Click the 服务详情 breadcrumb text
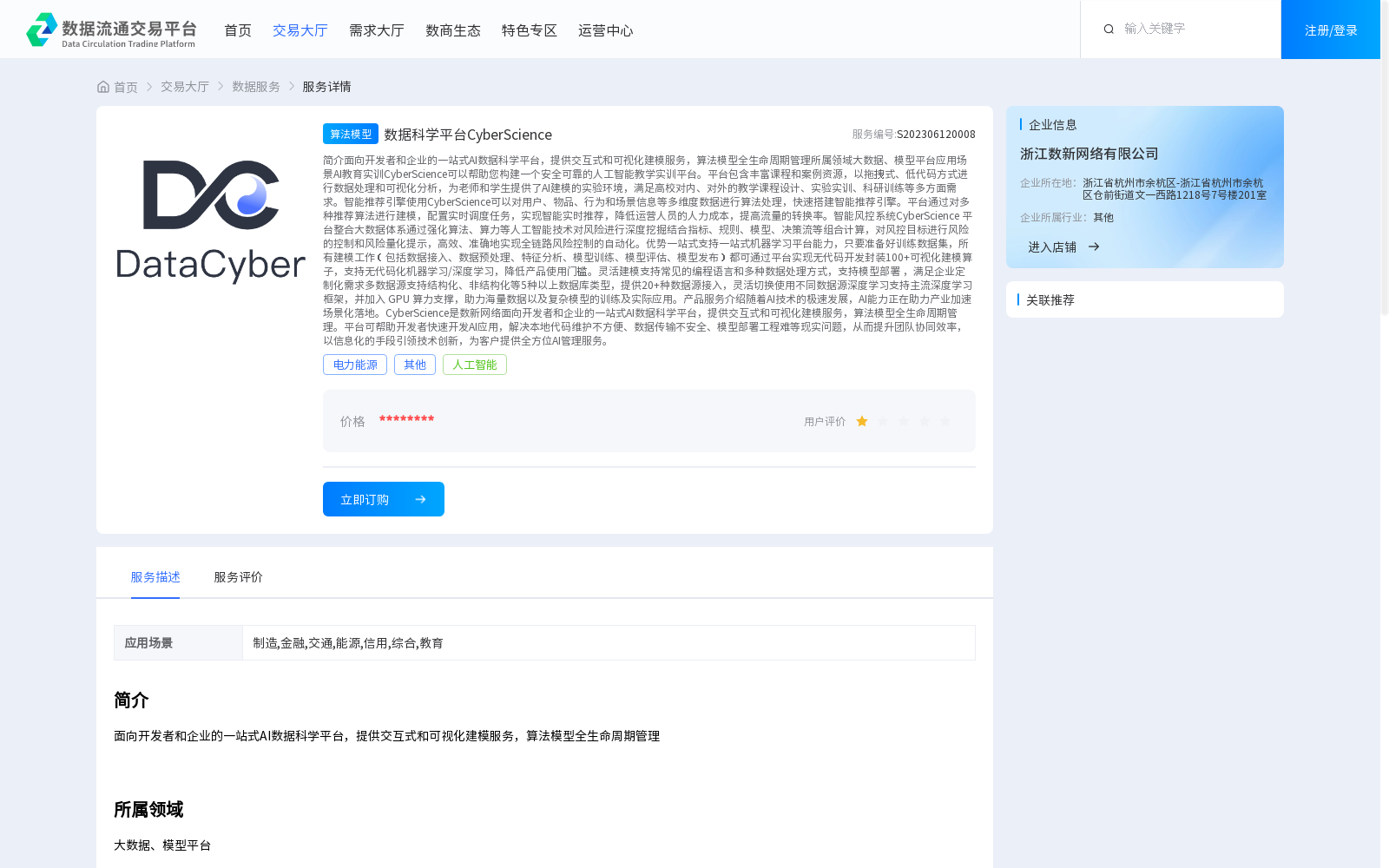The image size is (1389, 868). point(326,87)
